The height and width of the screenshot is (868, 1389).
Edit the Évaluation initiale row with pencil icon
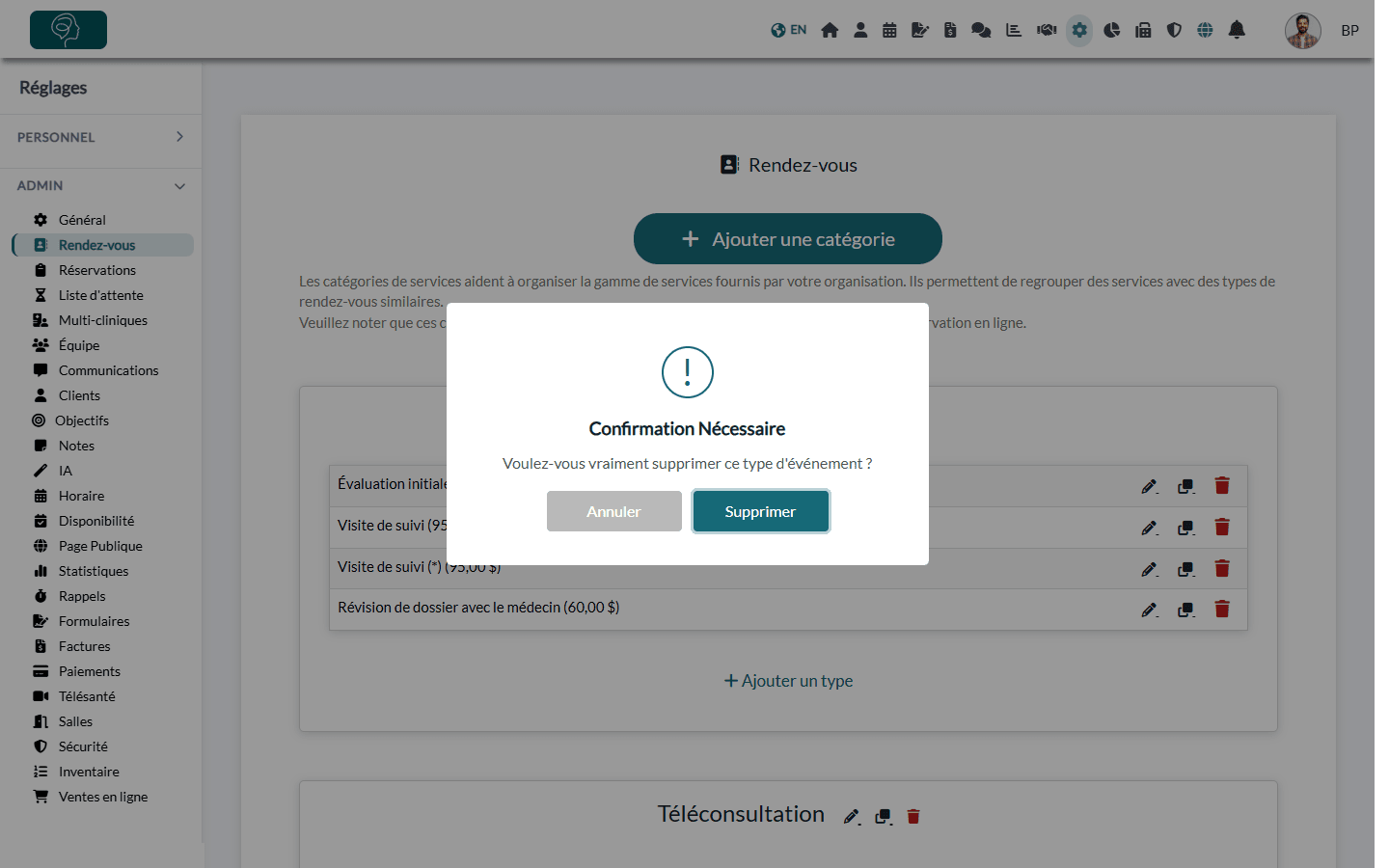(1149, 486)
